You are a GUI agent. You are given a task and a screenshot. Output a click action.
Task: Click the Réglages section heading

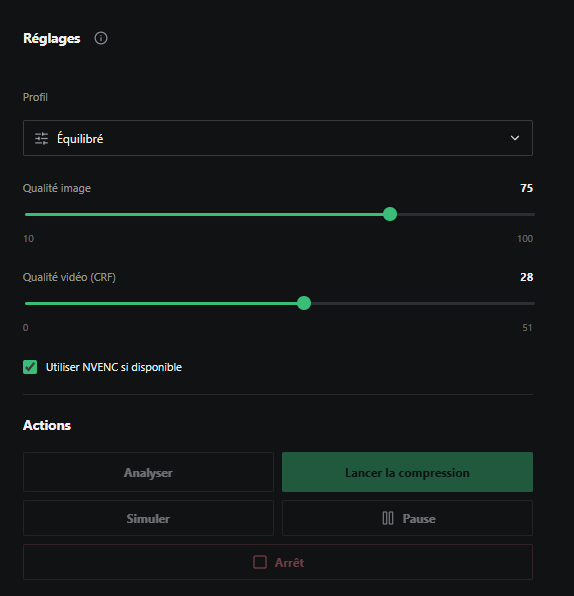(52, 38)
